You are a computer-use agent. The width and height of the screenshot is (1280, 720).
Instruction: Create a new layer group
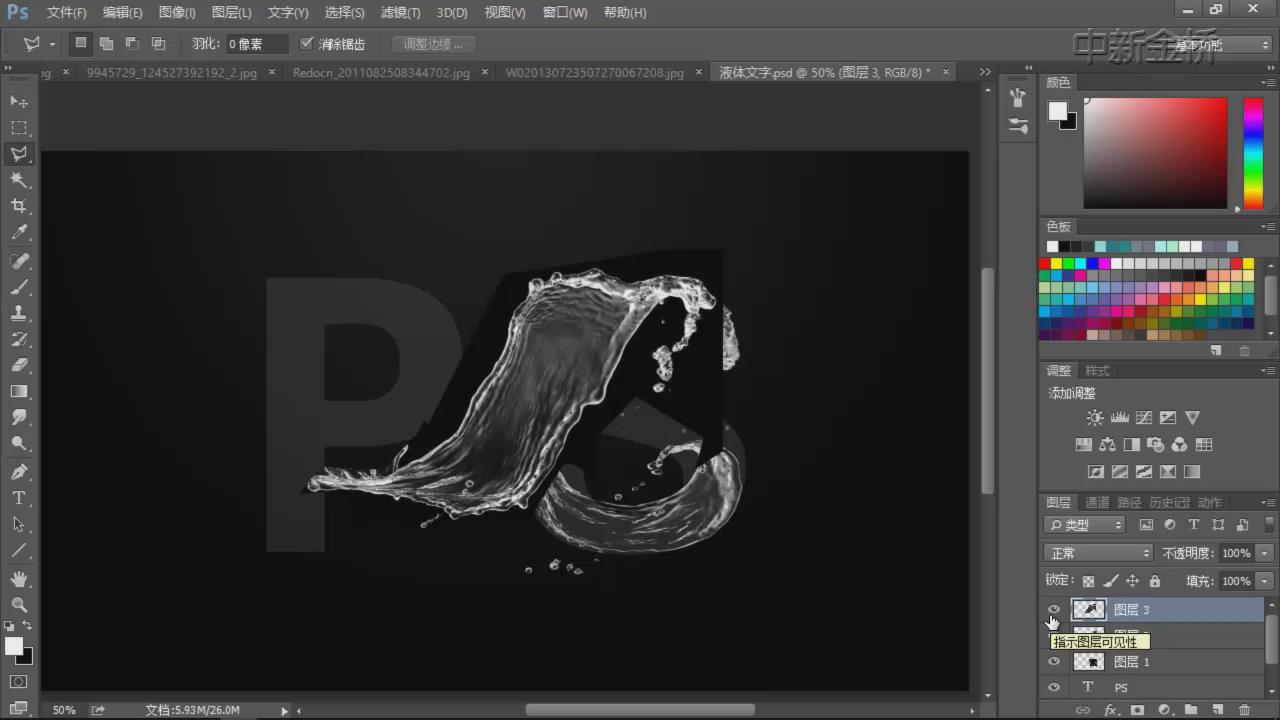click(1191, 710)
